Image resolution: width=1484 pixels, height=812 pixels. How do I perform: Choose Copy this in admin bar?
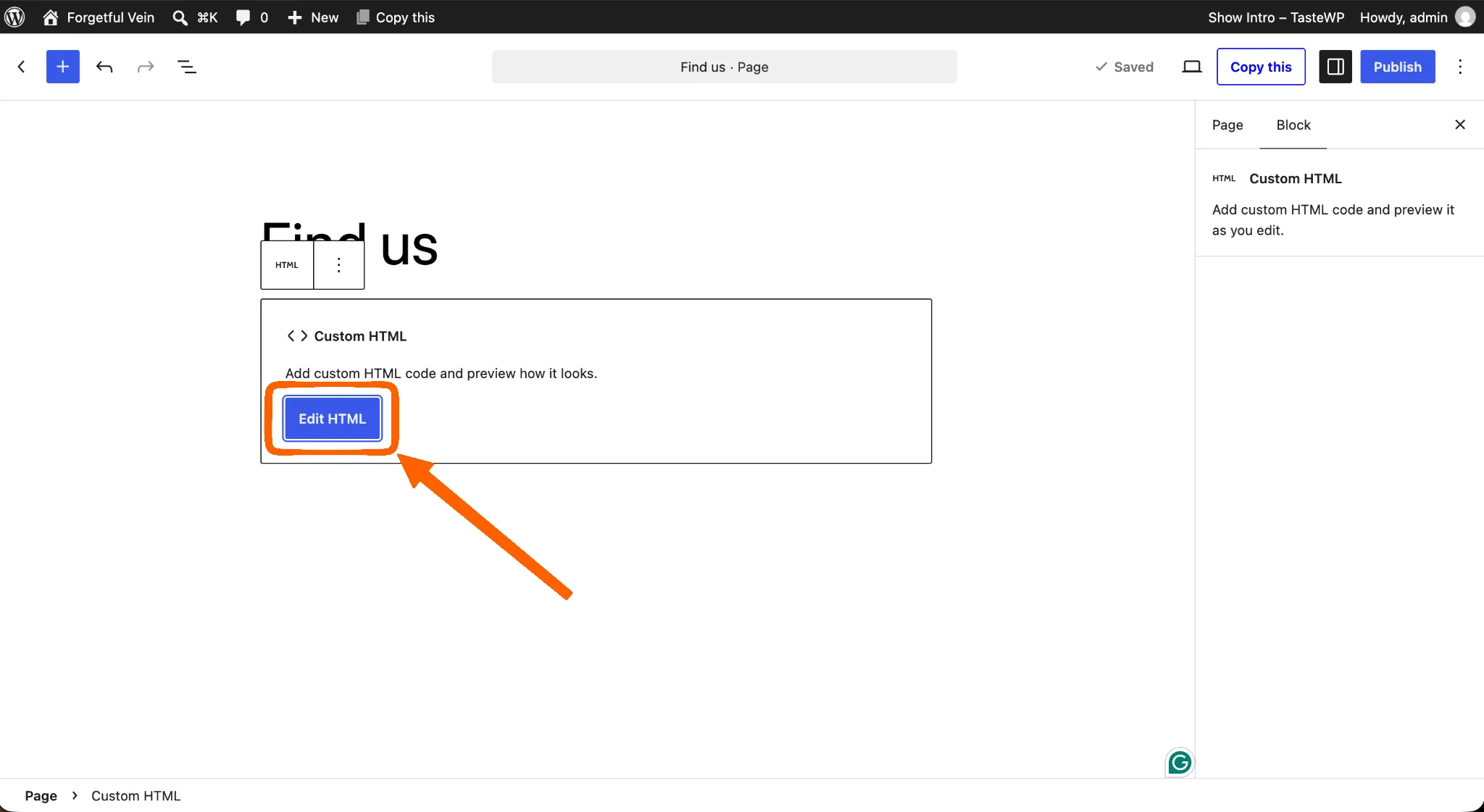[x=396, y=17]
